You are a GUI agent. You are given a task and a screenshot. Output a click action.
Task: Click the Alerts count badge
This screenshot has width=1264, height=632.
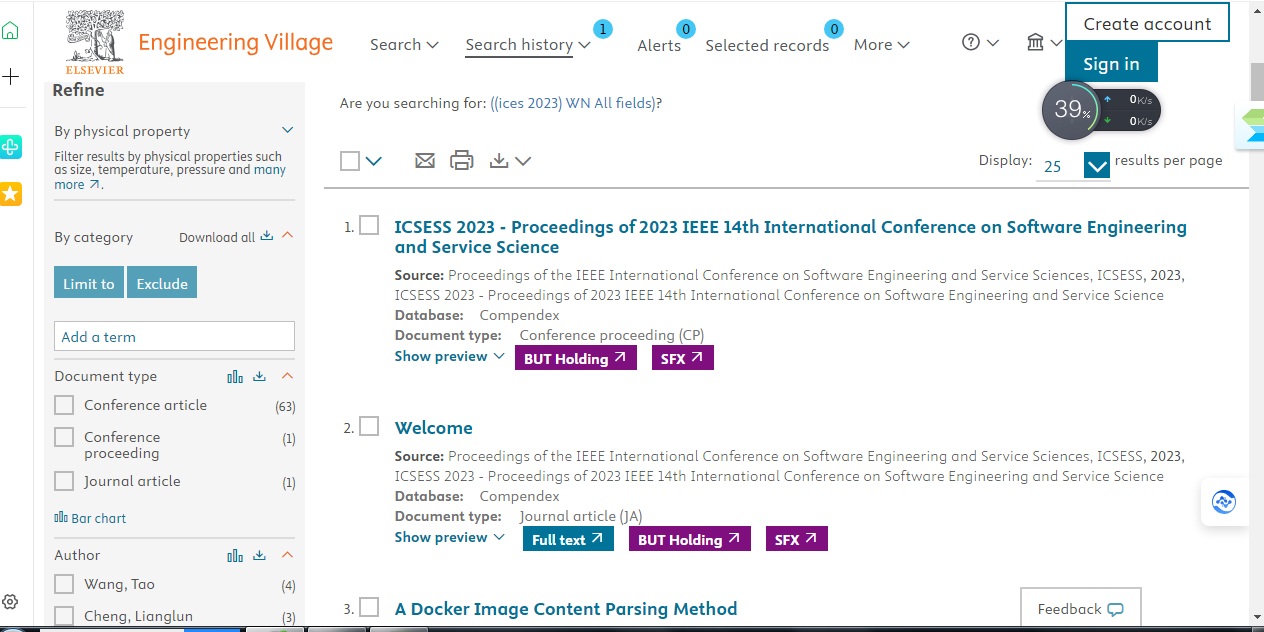pos(686,29)
